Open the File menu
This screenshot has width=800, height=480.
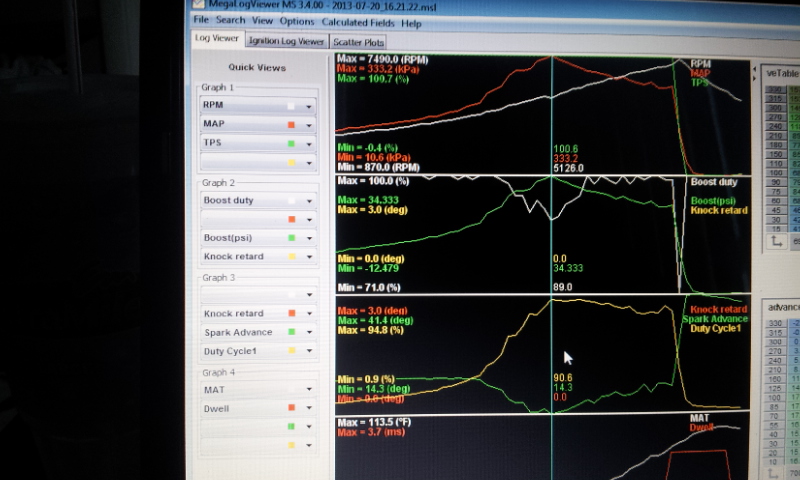click(201, 19)
